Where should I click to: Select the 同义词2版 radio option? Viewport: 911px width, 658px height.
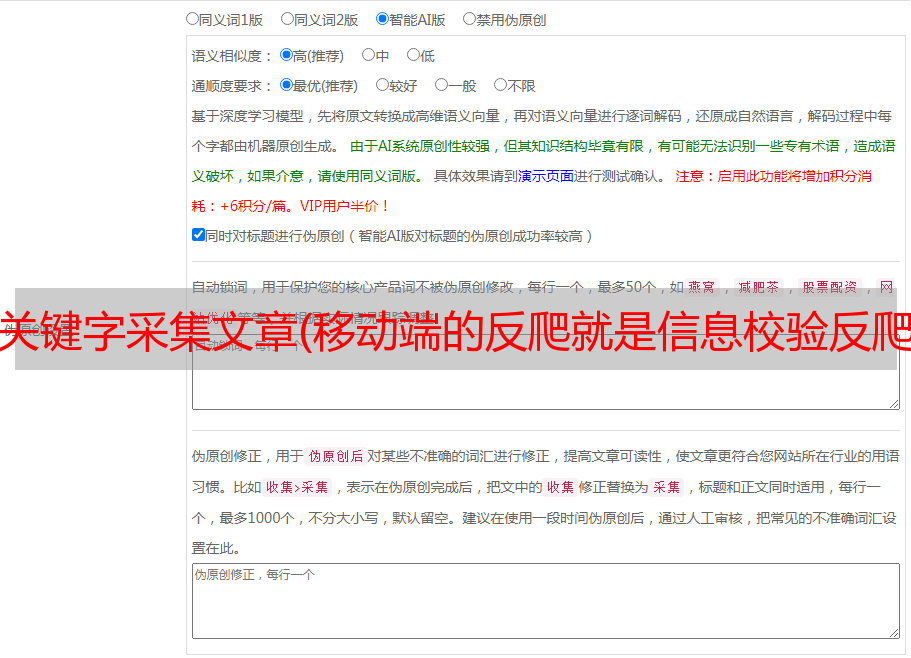pyautogui.click(x=287, y=19)
